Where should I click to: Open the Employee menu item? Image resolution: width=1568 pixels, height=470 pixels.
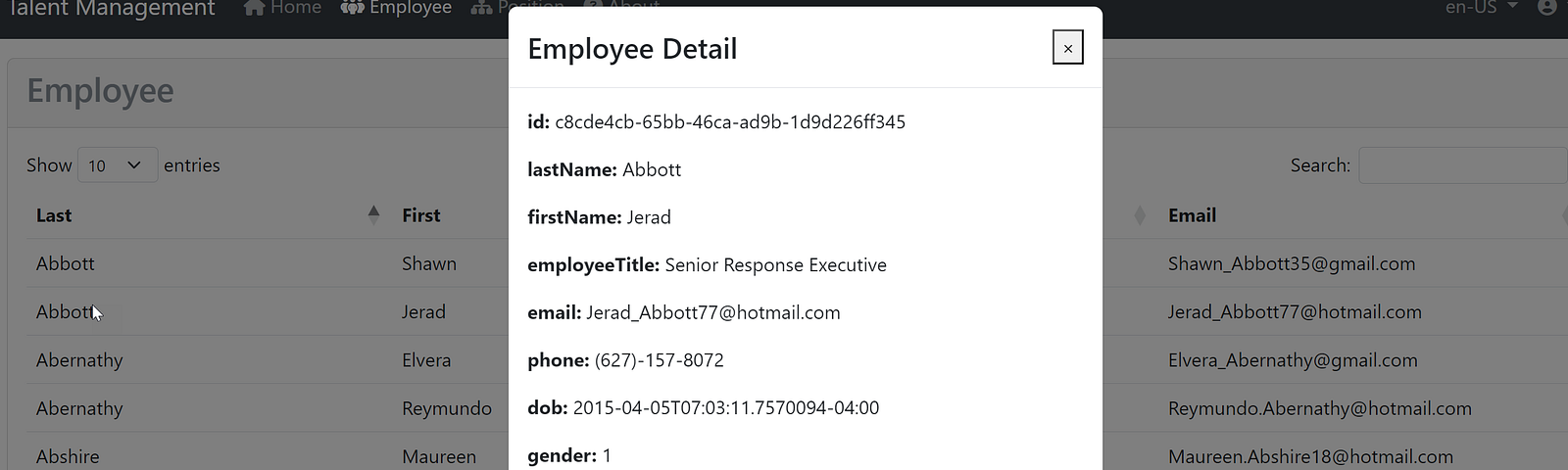coord(397,8)
